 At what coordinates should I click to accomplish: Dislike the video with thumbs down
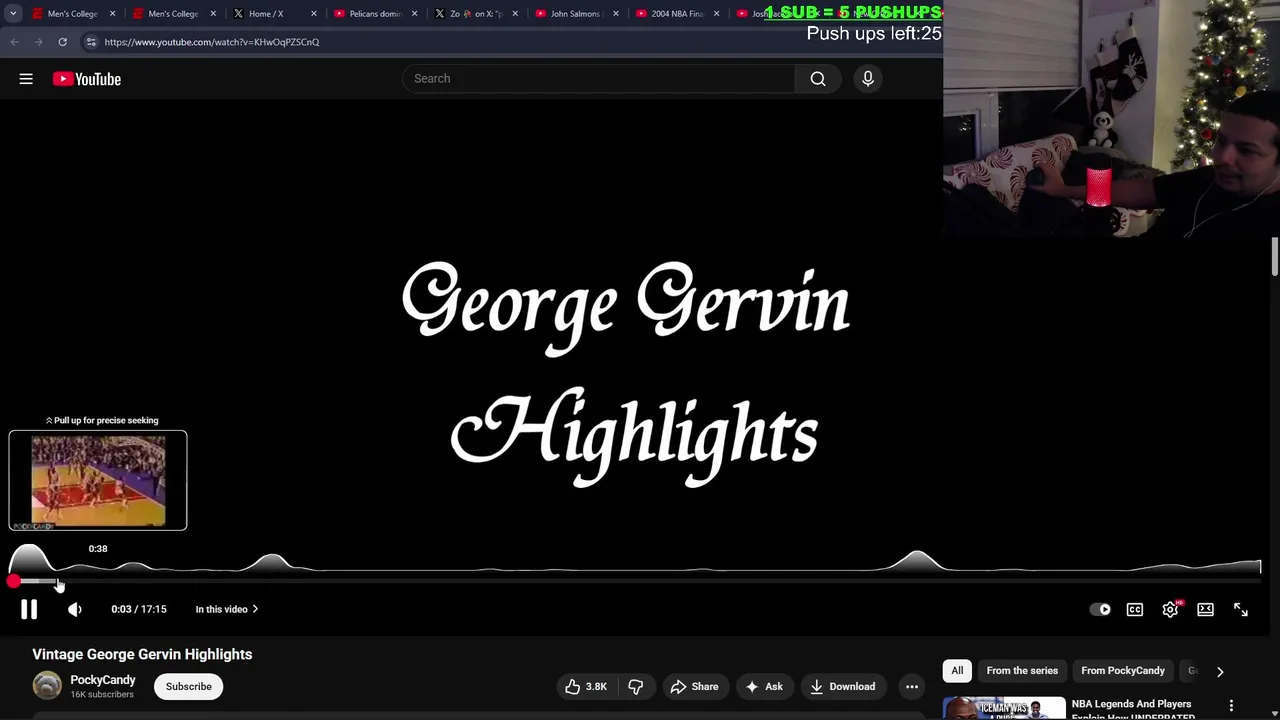(x=635, y=686)
